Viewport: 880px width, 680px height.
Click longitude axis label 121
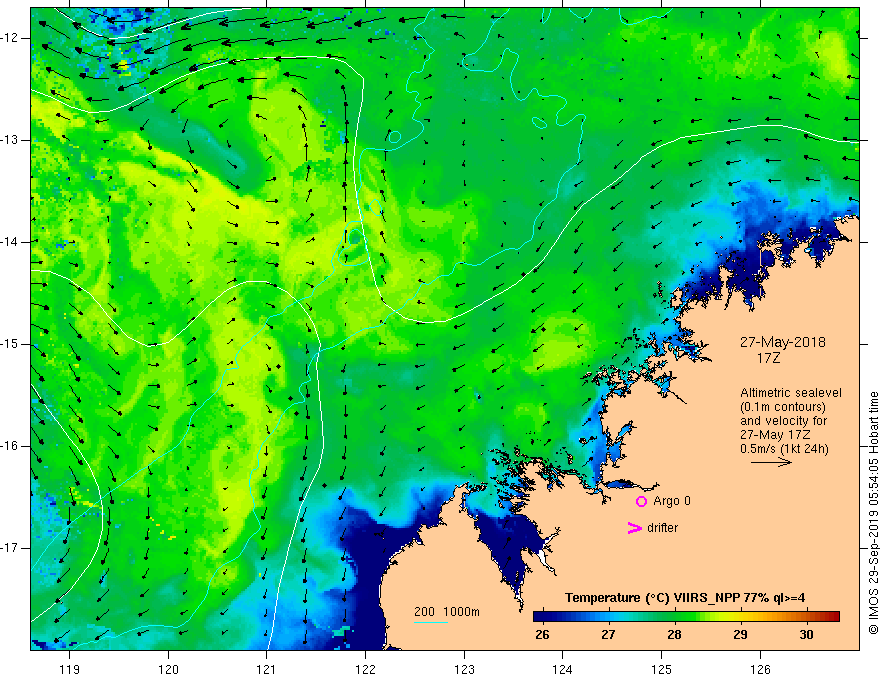(x=267, y=669)
